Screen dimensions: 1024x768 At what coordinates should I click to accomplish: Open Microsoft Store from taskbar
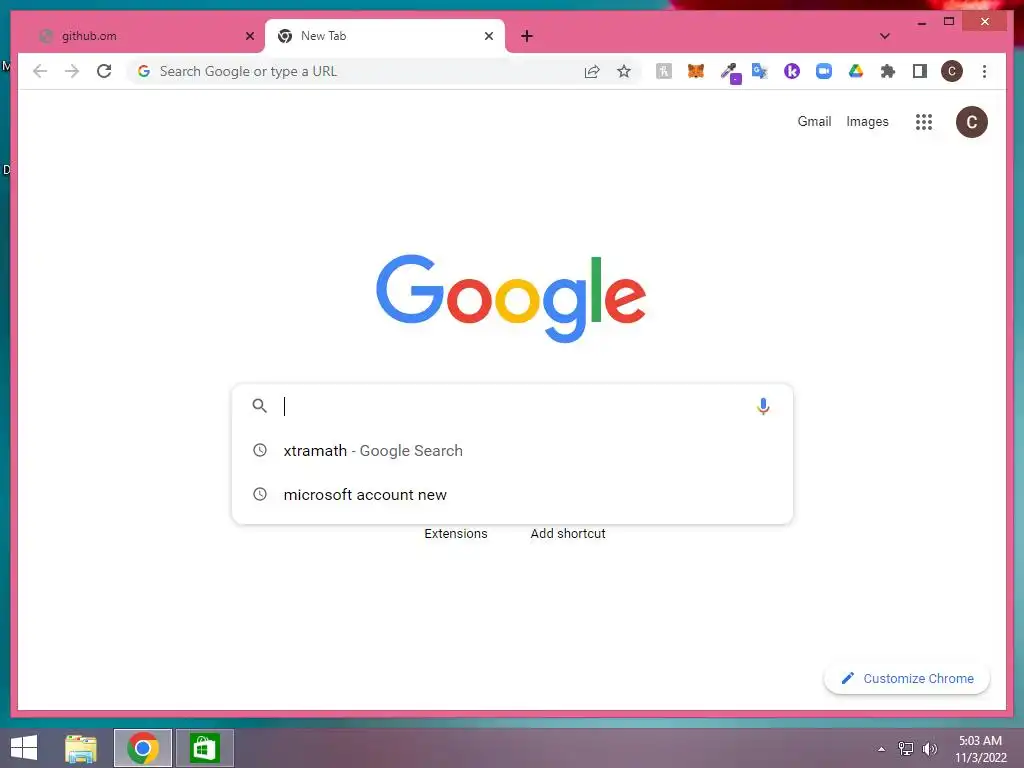[204, 748]
